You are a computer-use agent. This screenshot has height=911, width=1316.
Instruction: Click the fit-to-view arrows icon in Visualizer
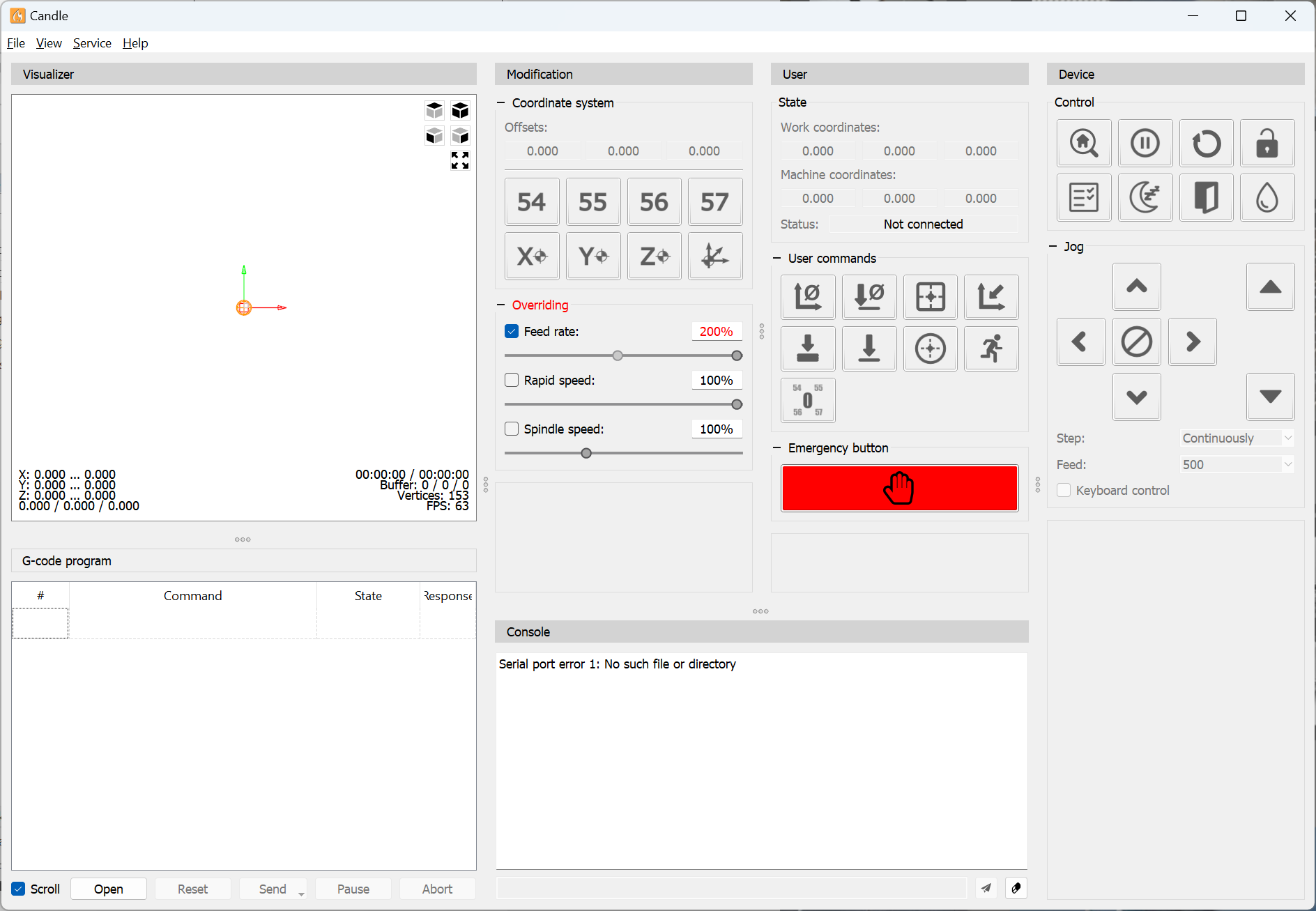point(460,160)
